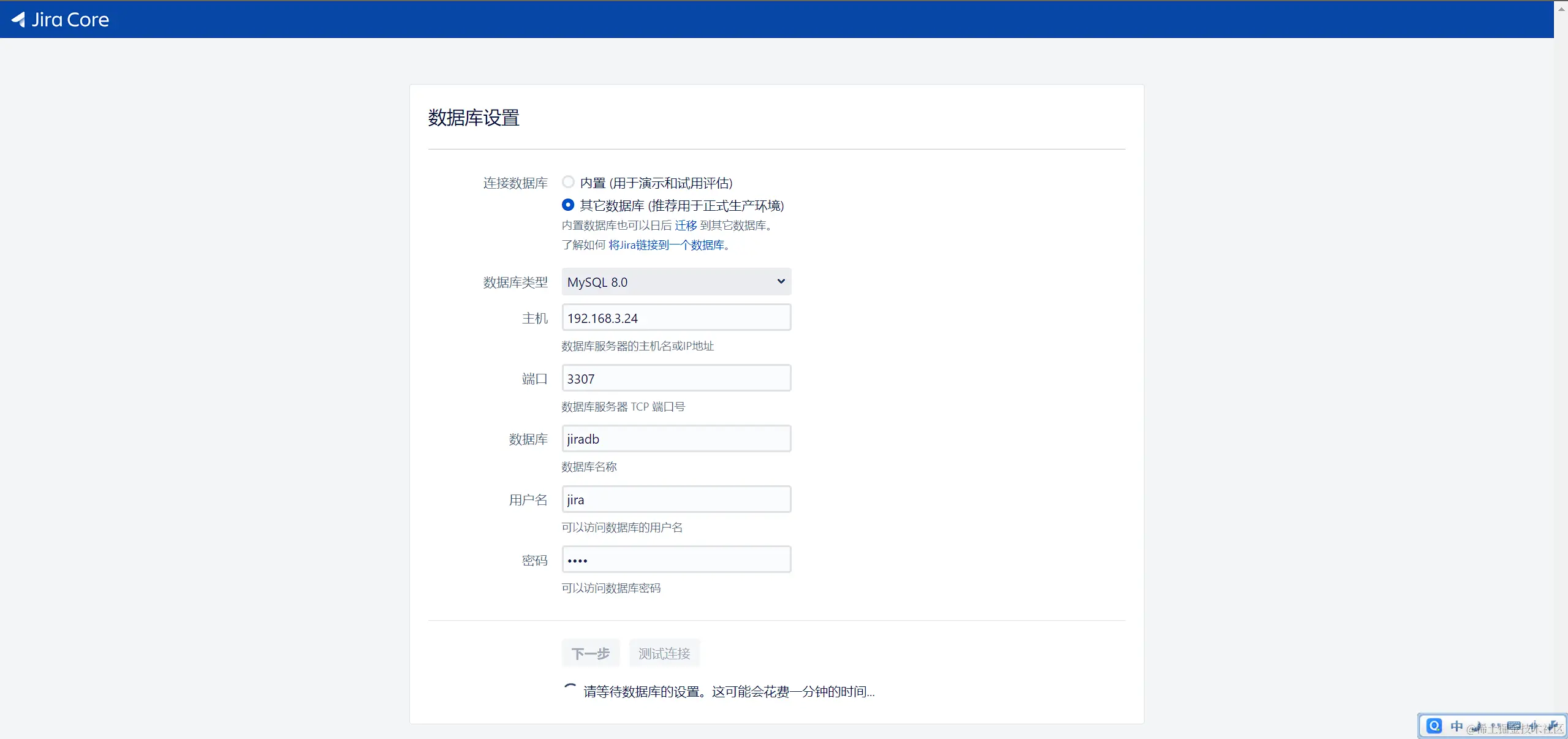Open the MySQL 8.0 database type dropdown

click(x=676, y=282)
